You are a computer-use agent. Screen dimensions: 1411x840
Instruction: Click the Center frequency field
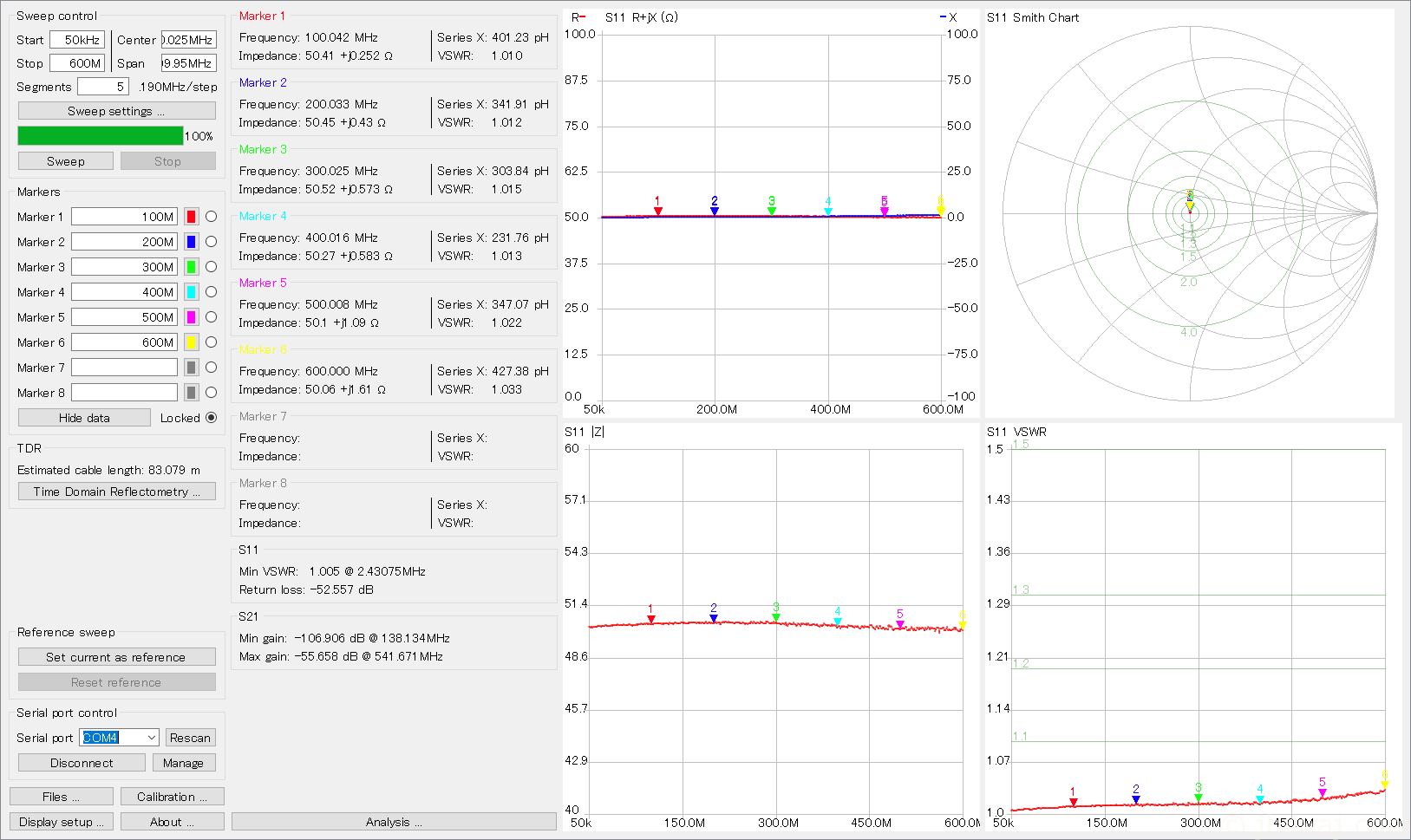[x=188, y=40]
